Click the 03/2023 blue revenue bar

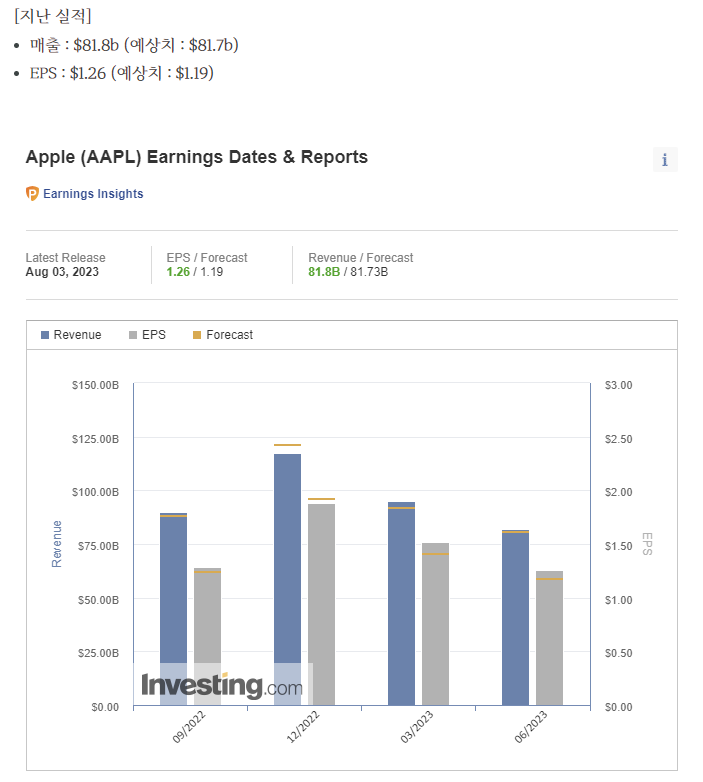(x=401, y=603)
